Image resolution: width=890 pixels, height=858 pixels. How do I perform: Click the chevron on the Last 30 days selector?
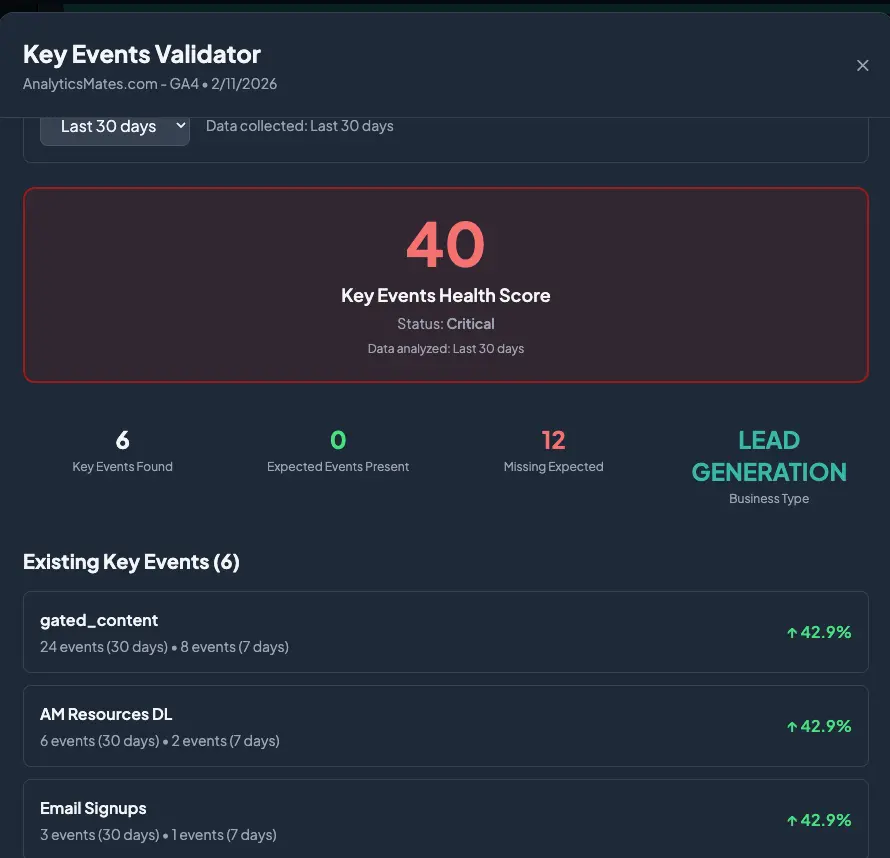[180, 126]
